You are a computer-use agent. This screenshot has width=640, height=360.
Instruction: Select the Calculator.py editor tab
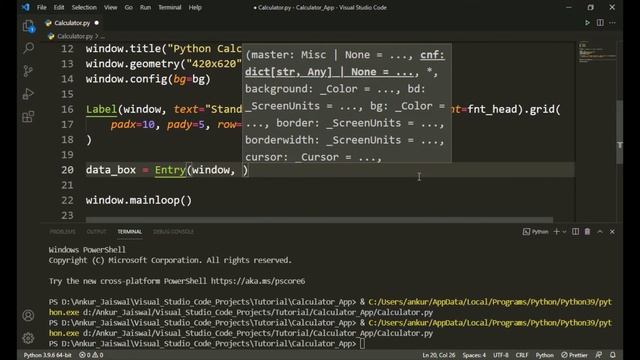point(72,23)
